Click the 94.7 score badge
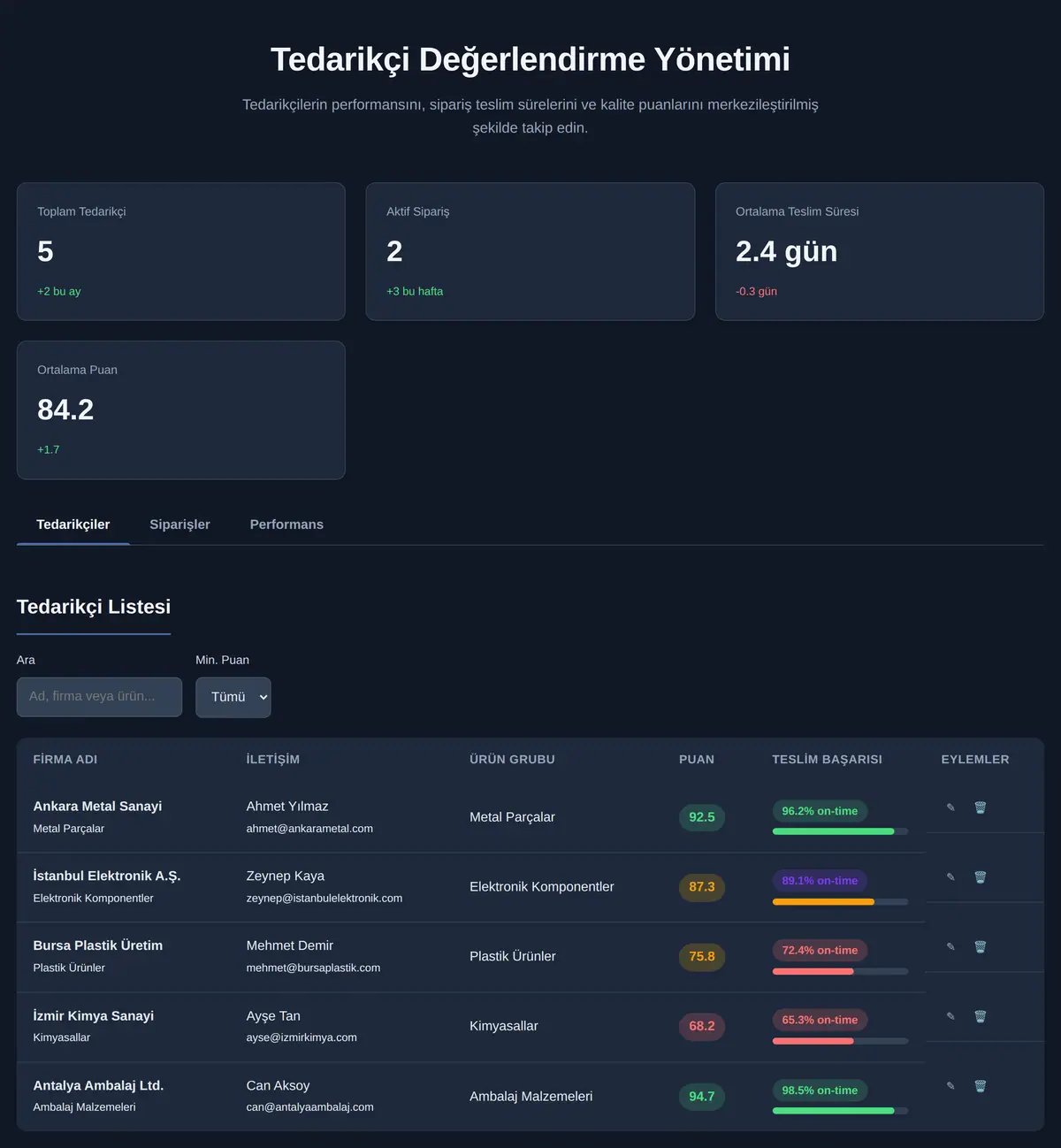The image size is (1061, 1148). [702, 1096]
